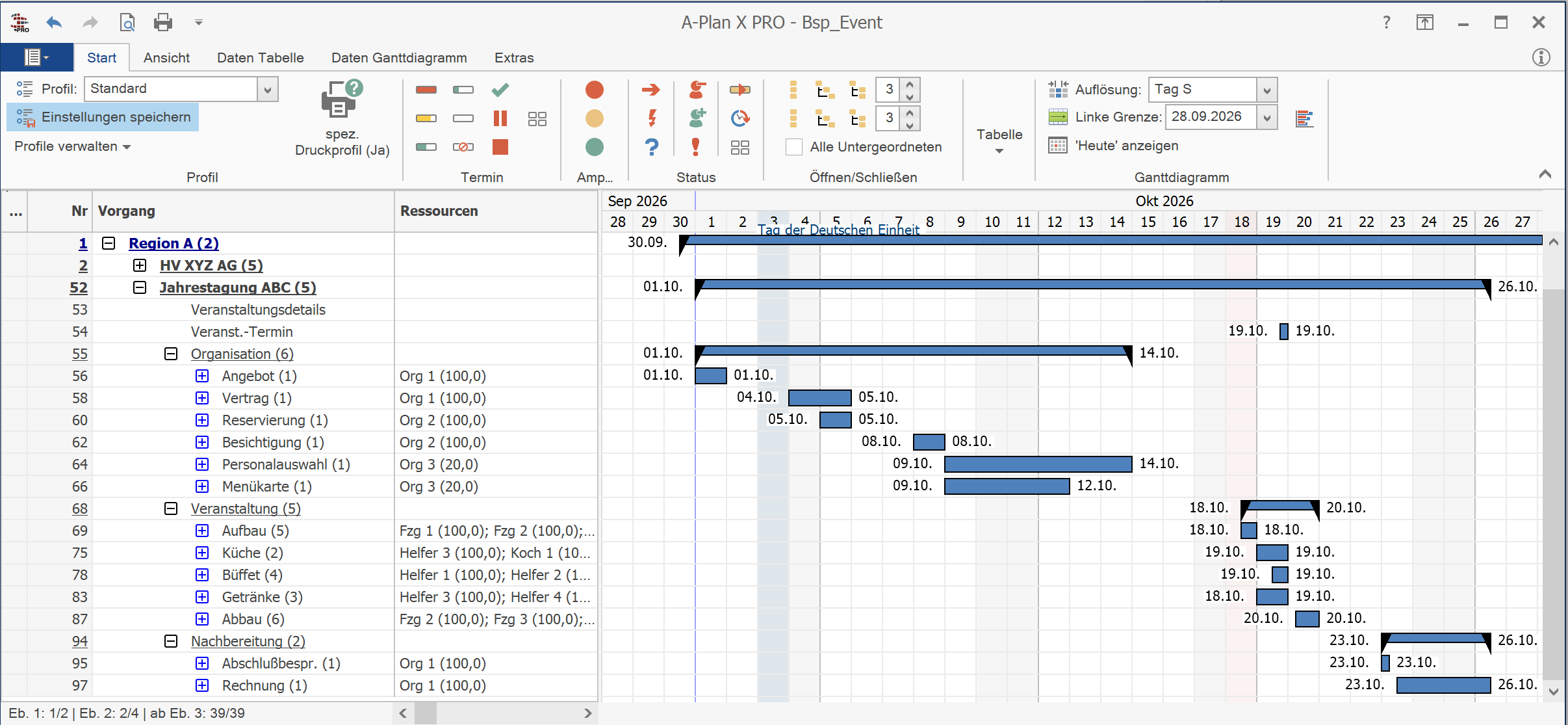
Task: Open Jahrestagung ABC (5) link
Action: pos(238,287)
